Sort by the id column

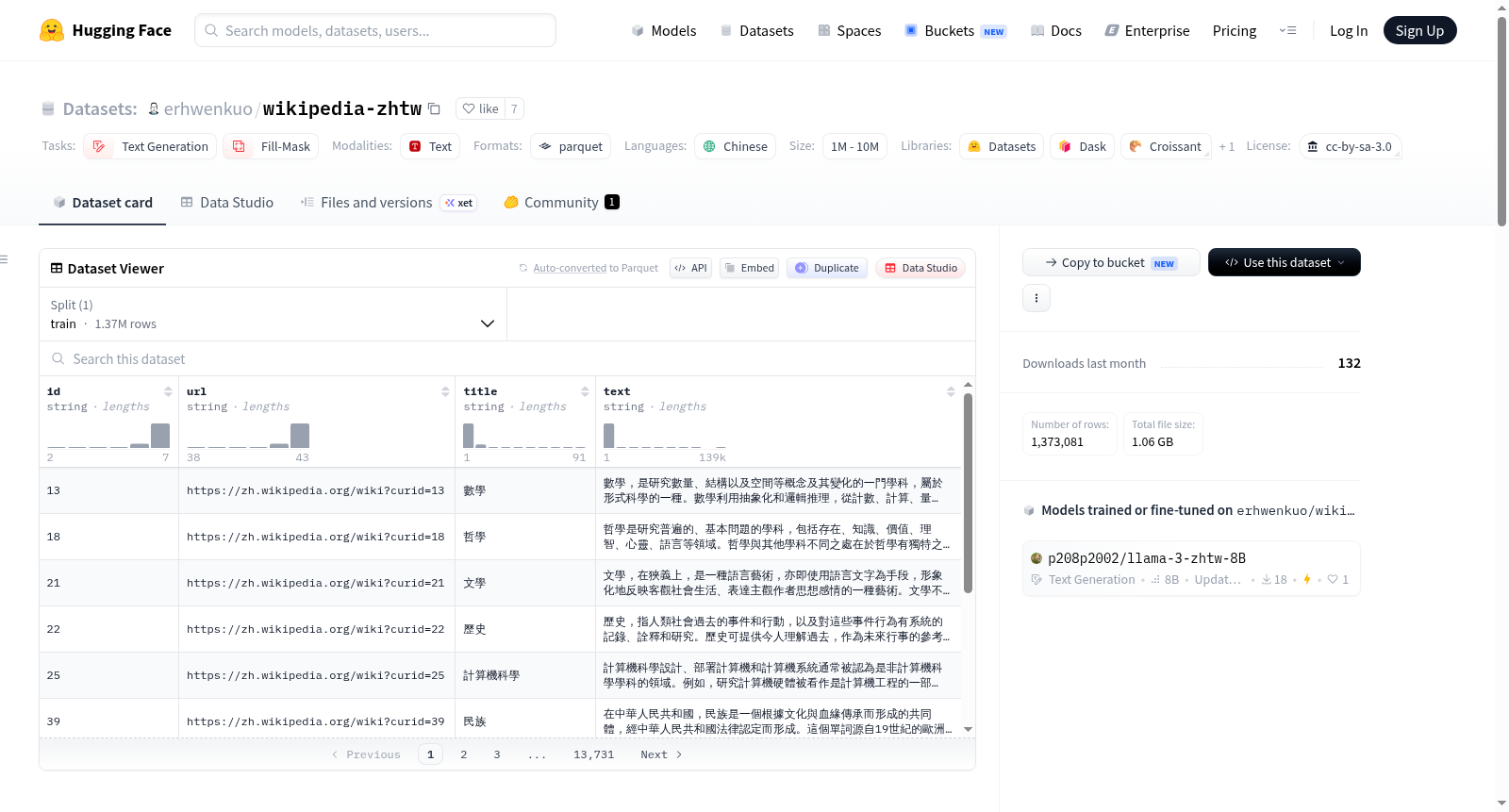click(x=168, y=391)
